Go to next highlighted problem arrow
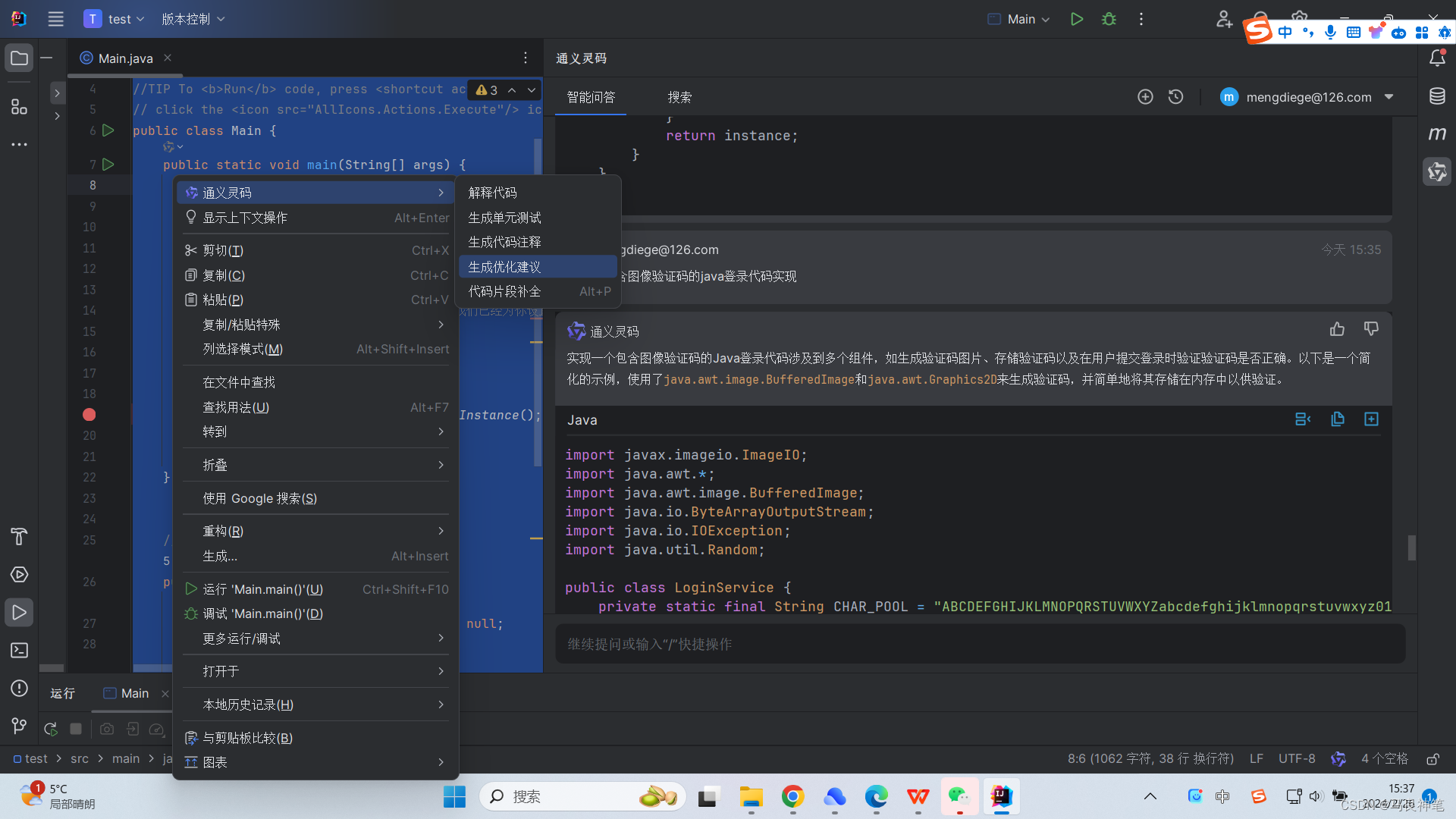This screenshot has width=1456, height=819. 532,90
